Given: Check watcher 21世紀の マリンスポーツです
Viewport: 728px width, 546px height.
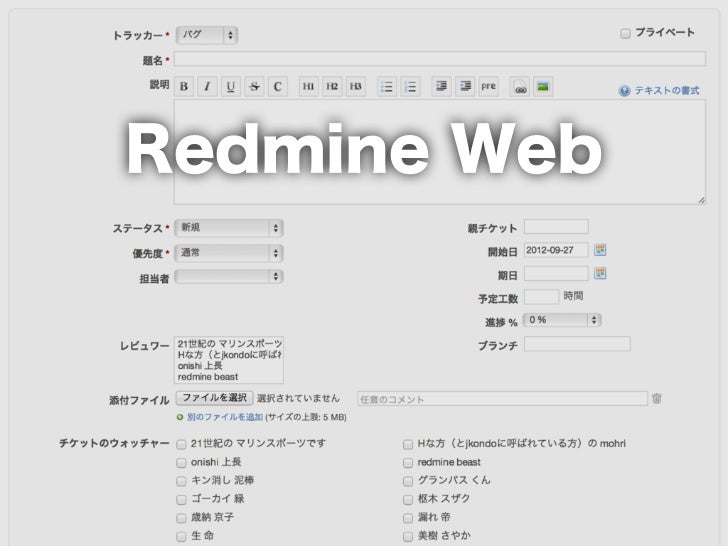Looking at the screenshot, I should [181, 444].
